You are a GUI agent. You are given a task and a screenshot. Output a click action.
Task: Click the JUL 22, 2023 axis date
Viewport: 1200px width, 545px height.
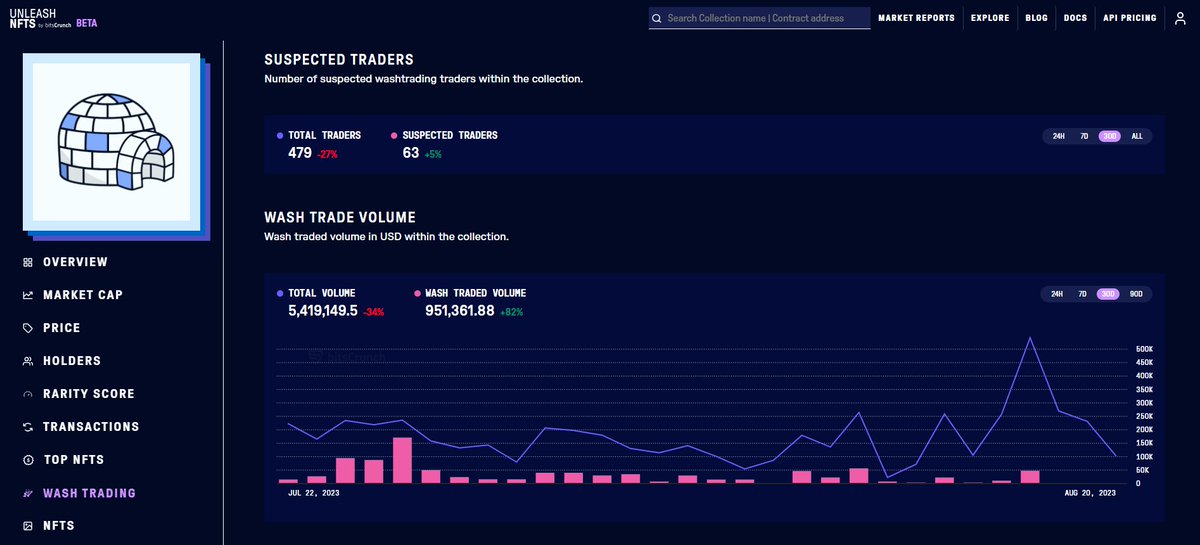313,493
